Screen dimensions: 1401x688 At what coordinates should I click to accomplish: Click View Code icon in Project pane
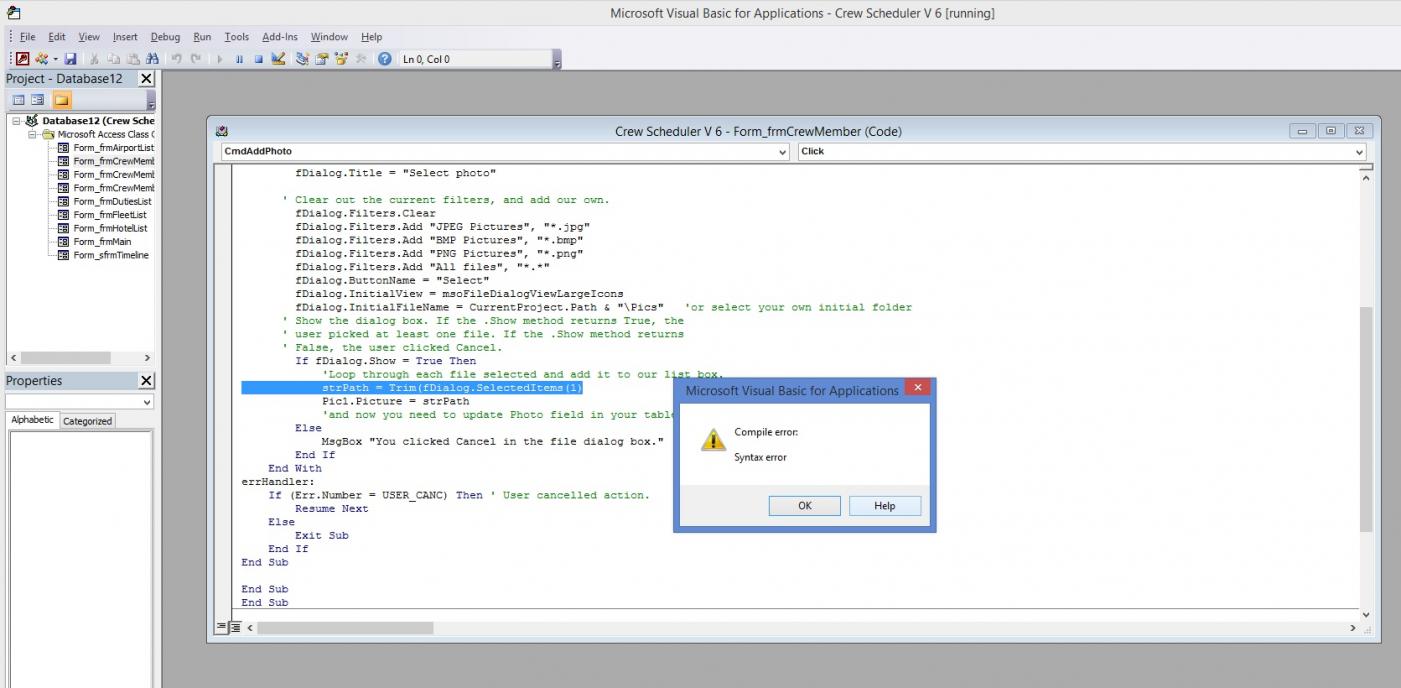pos(18,100)
